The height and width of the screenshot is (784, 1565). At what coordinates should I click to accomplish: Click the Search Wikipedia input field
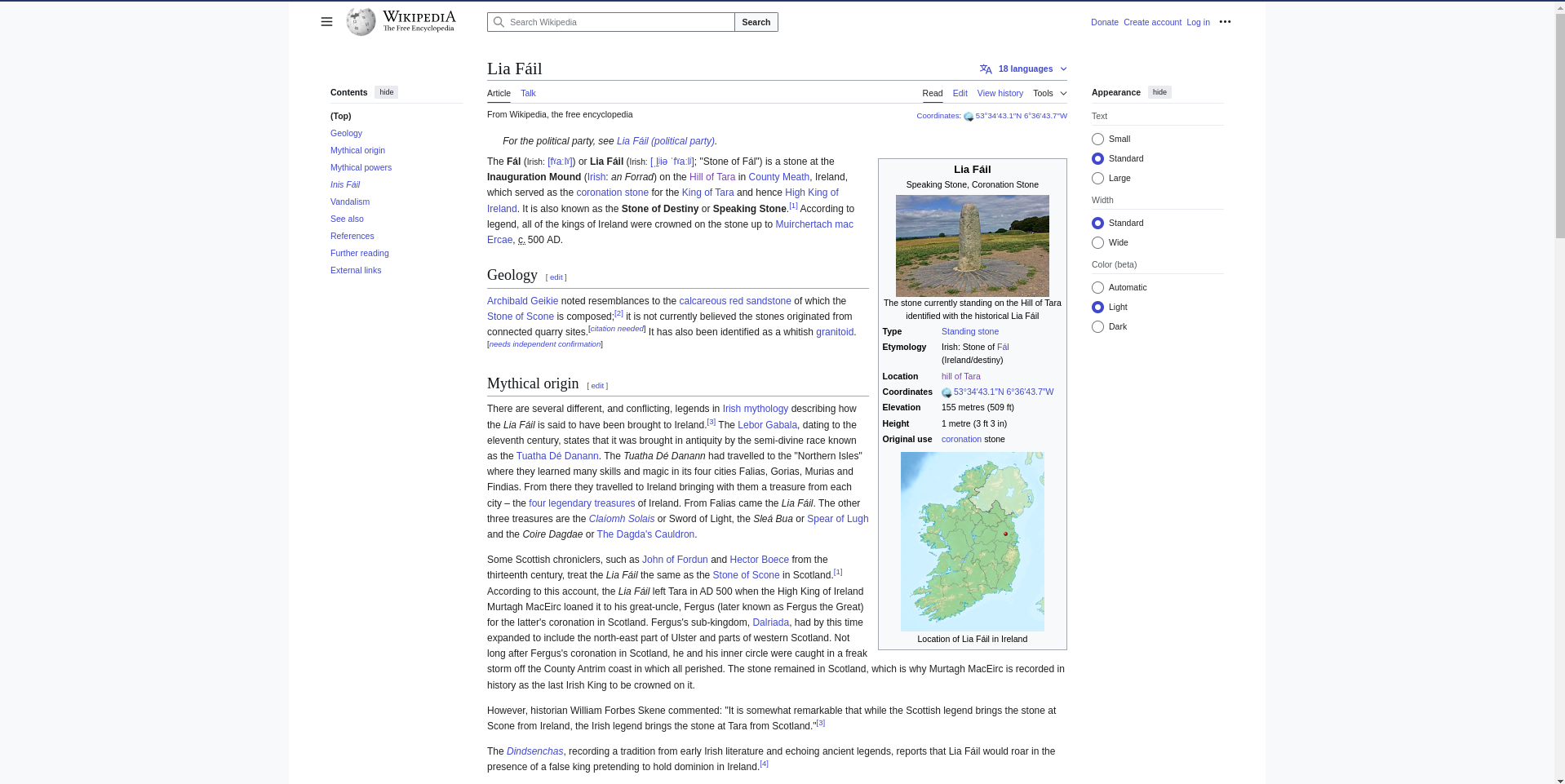[618, 22]
